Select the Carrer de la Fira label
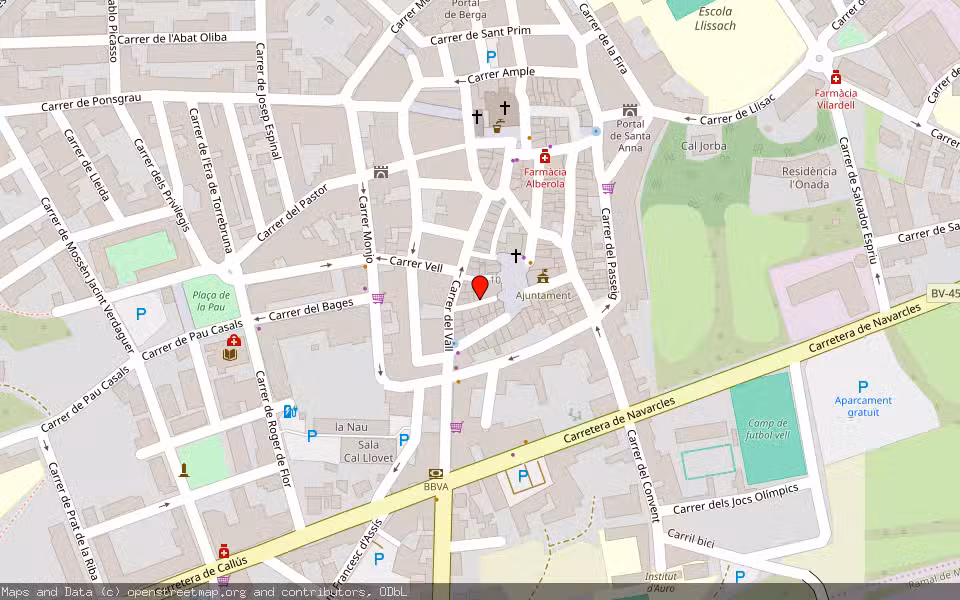The image size is (960, 600). pos(604,39)
